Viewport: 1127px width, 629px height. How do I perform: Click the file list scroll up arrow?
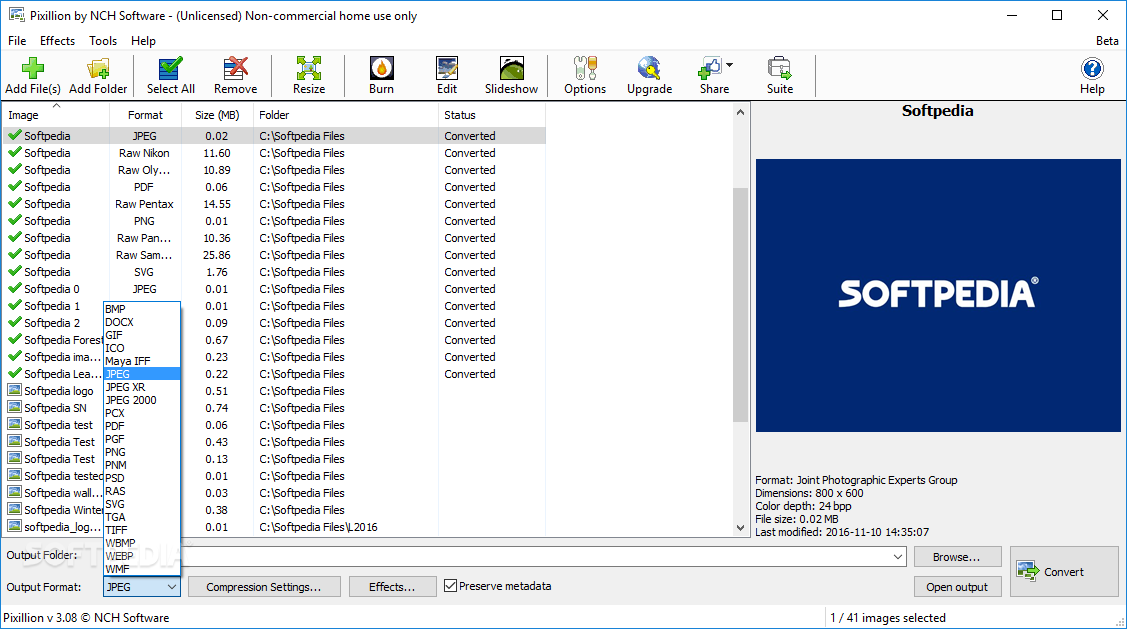[x=740, y=112]
